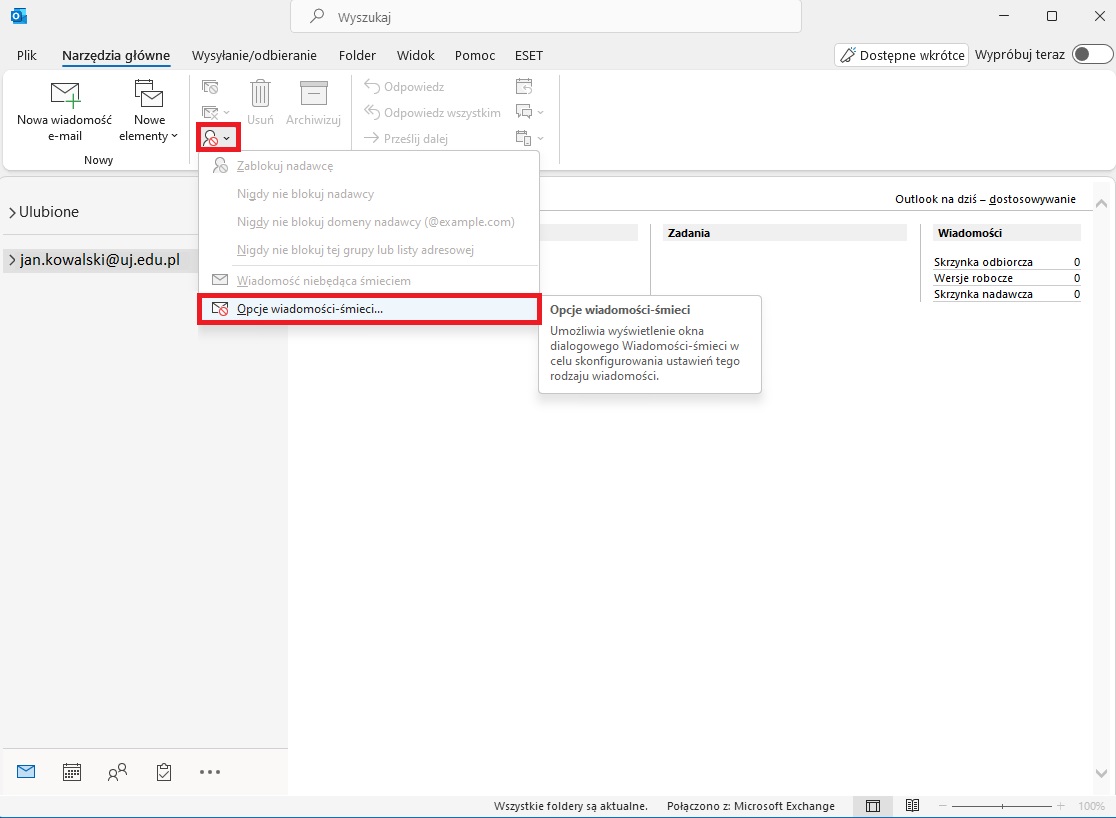Switch to Wysyłanie/odbieranie tab

254,56
